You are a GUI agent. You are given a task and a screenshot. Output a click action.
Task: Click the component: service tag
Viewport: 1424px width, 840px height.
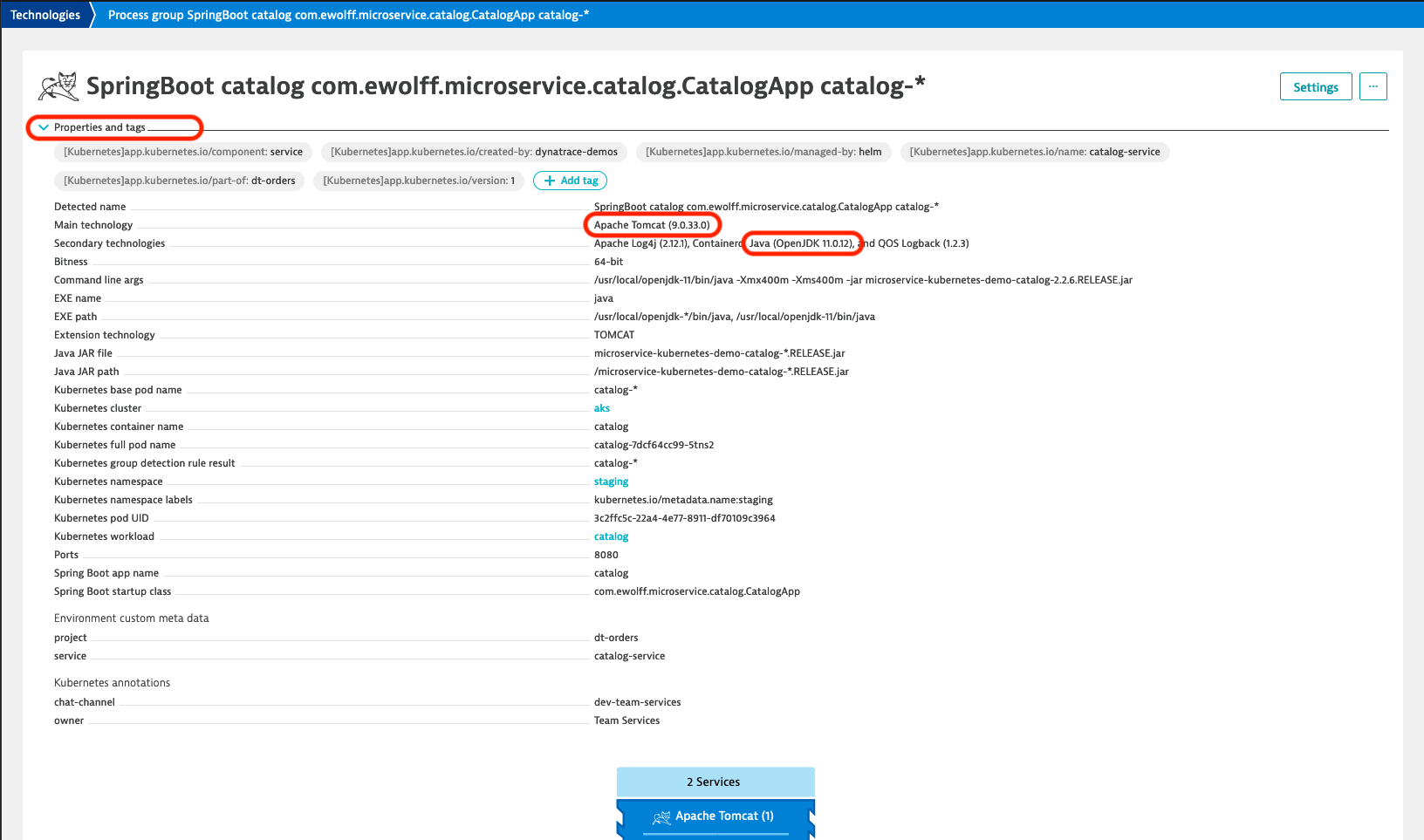[183, 152]
